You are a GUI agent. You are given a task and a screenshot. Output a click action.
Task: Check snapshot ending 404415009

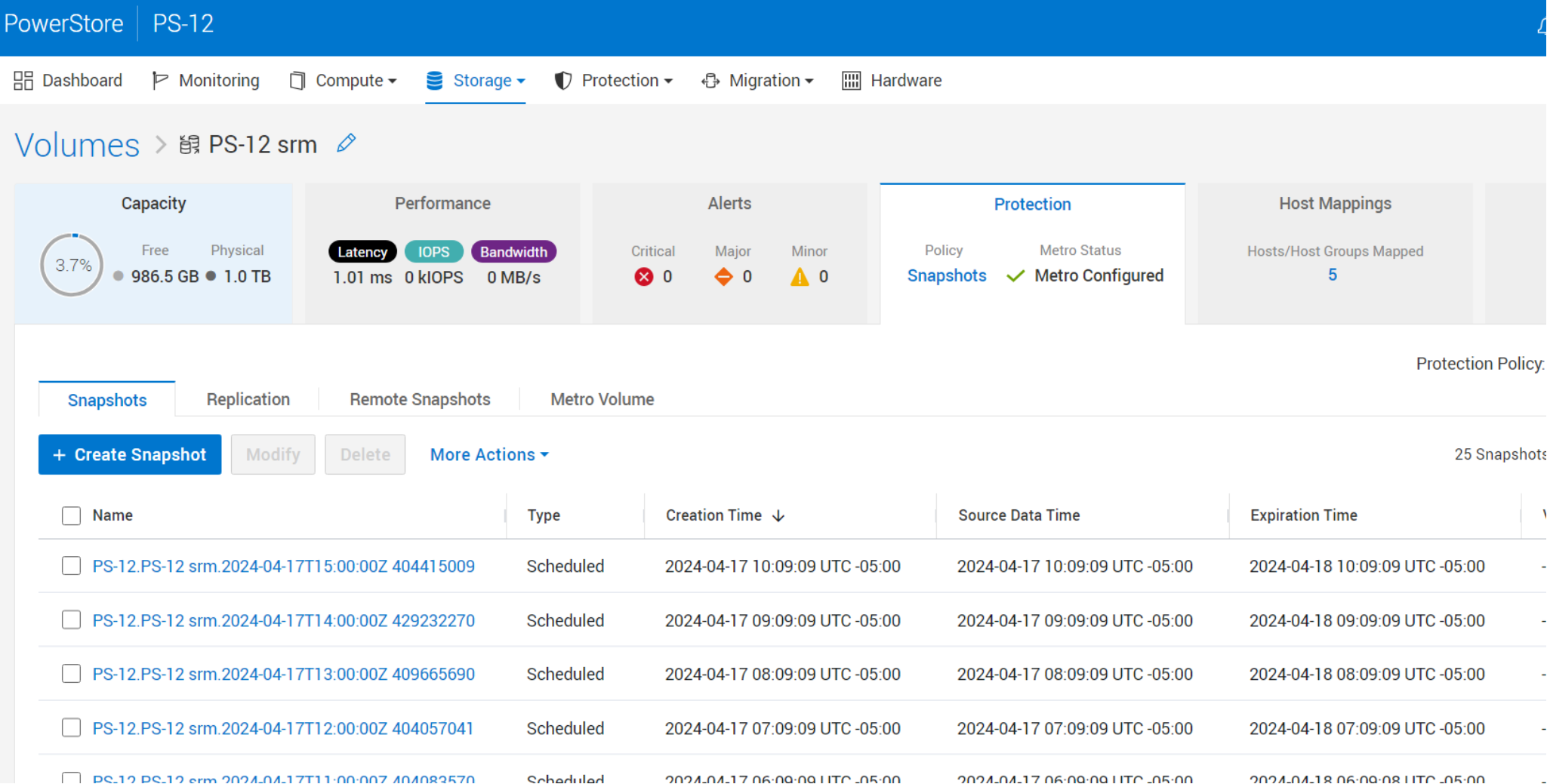71,566
